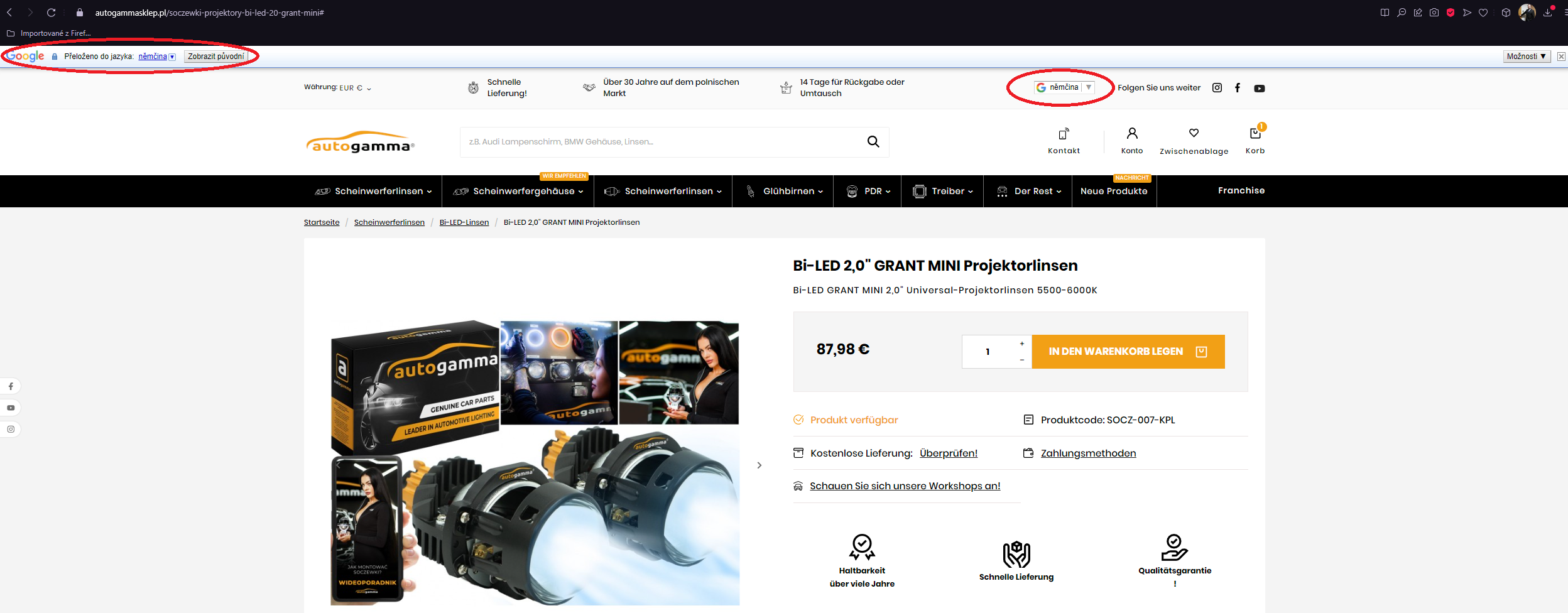Click the product search input field
Image resolution: width=1568 pixels, height=613 pixels.
pyautogui.click(x=660, y=142)
